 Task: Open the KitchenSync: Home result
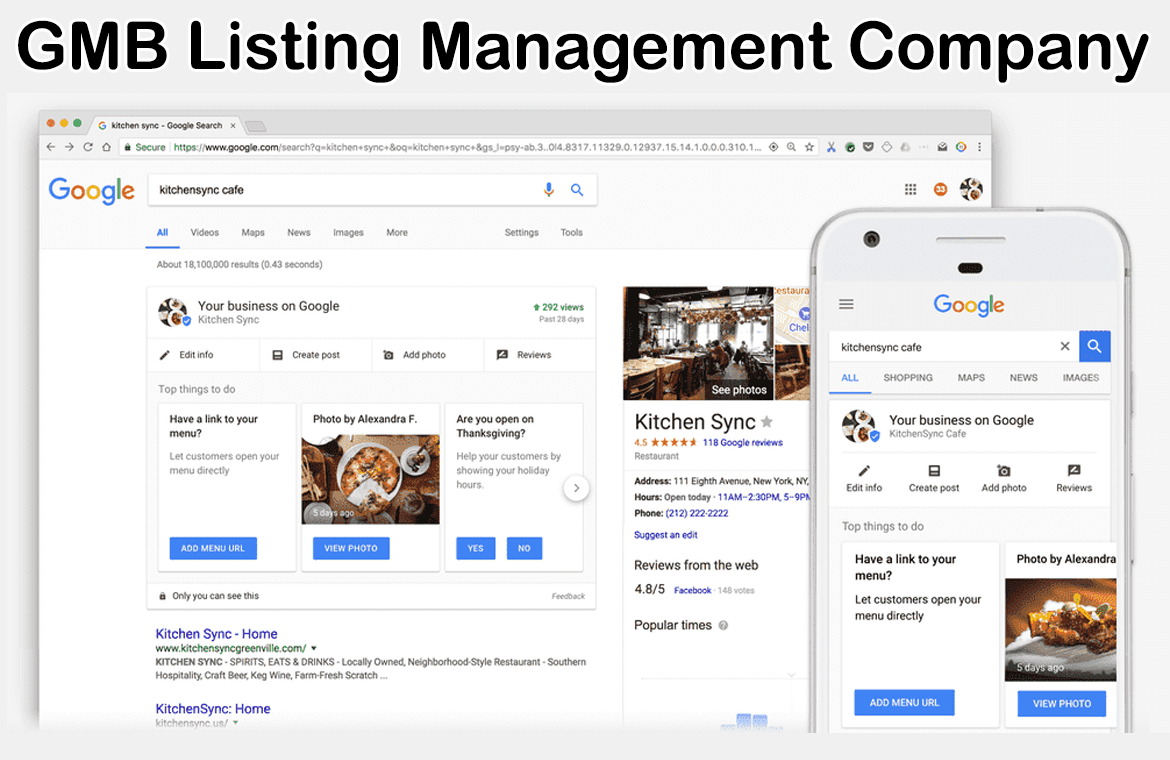pyautogui.click(x=213, y=709)
